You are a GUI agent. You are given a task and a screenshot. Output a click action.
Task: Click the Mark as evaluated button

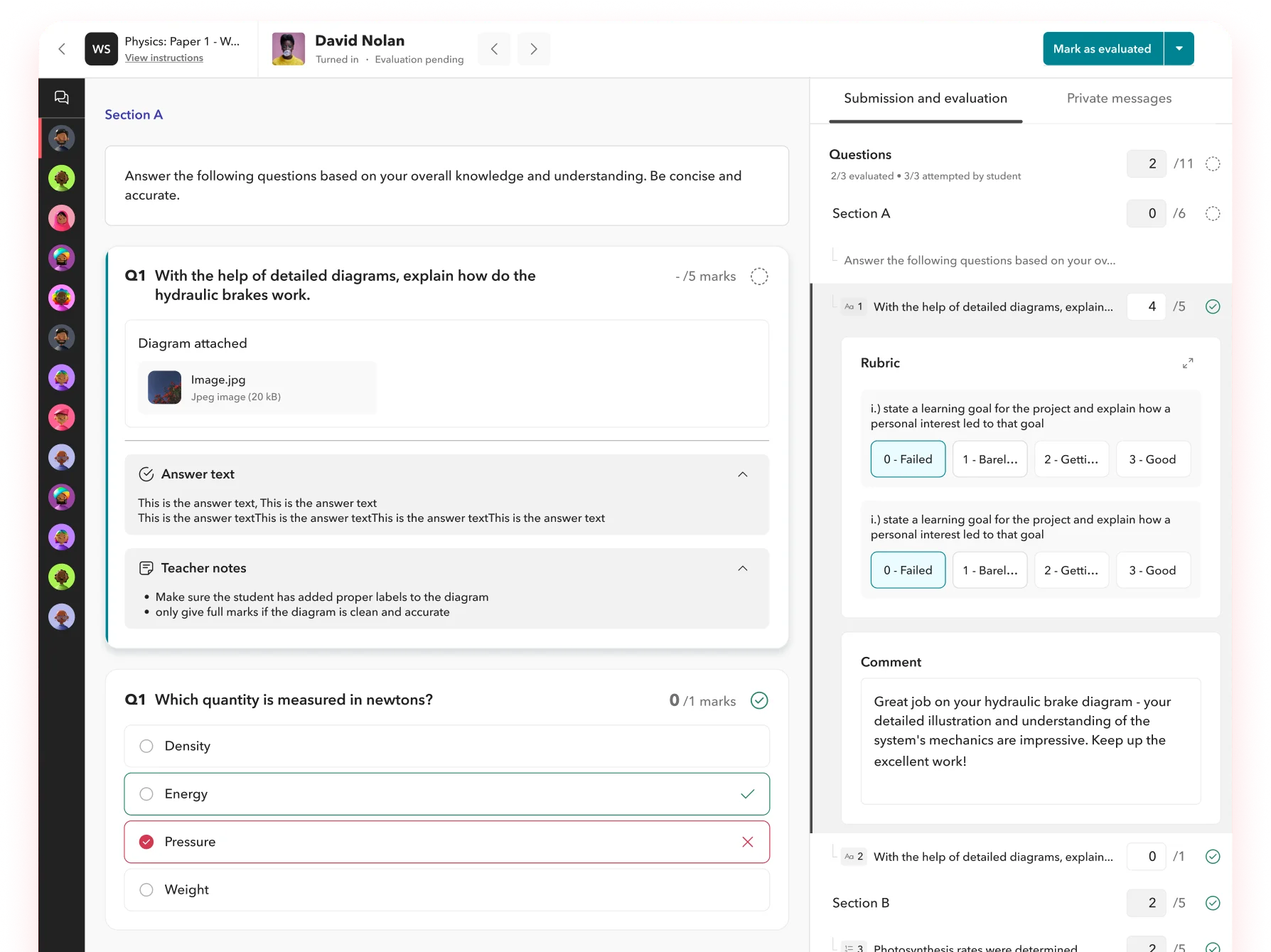point(1103,48)
